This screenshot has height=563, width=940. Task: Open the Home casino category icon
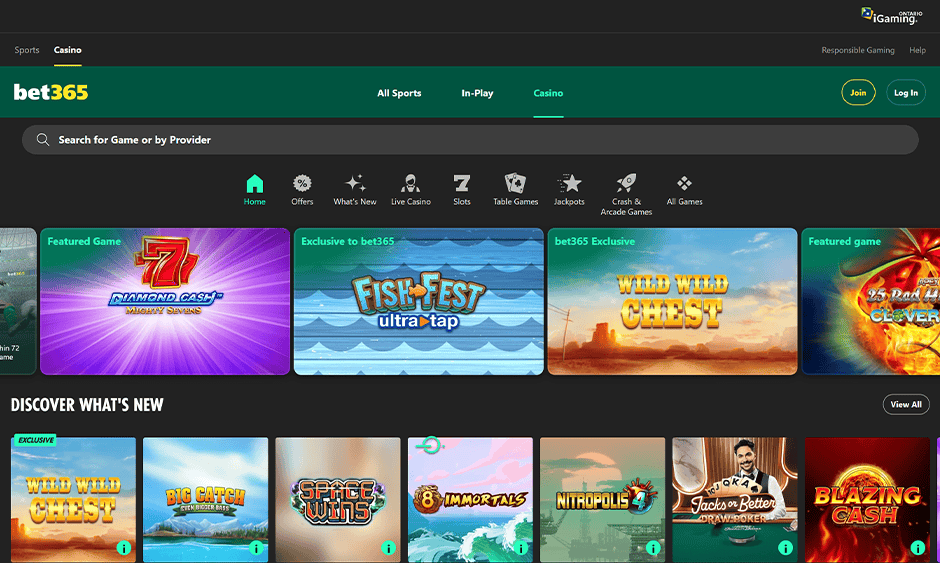point(255,183)
